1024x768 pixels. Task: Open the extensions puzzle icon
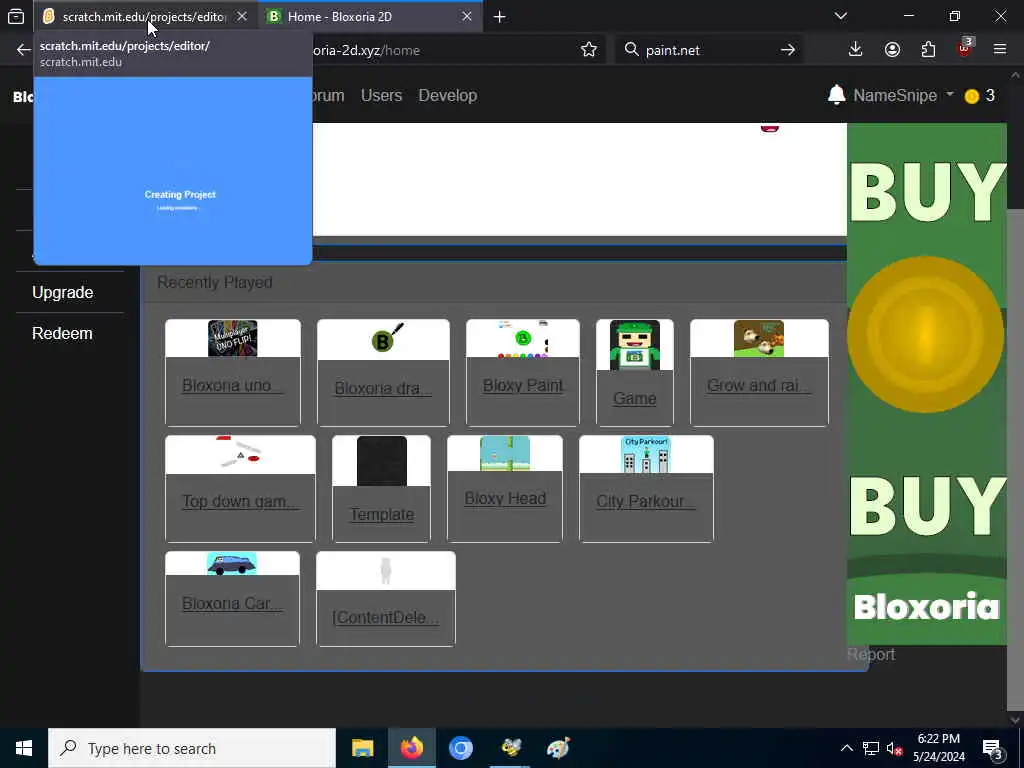coord(928,50)
